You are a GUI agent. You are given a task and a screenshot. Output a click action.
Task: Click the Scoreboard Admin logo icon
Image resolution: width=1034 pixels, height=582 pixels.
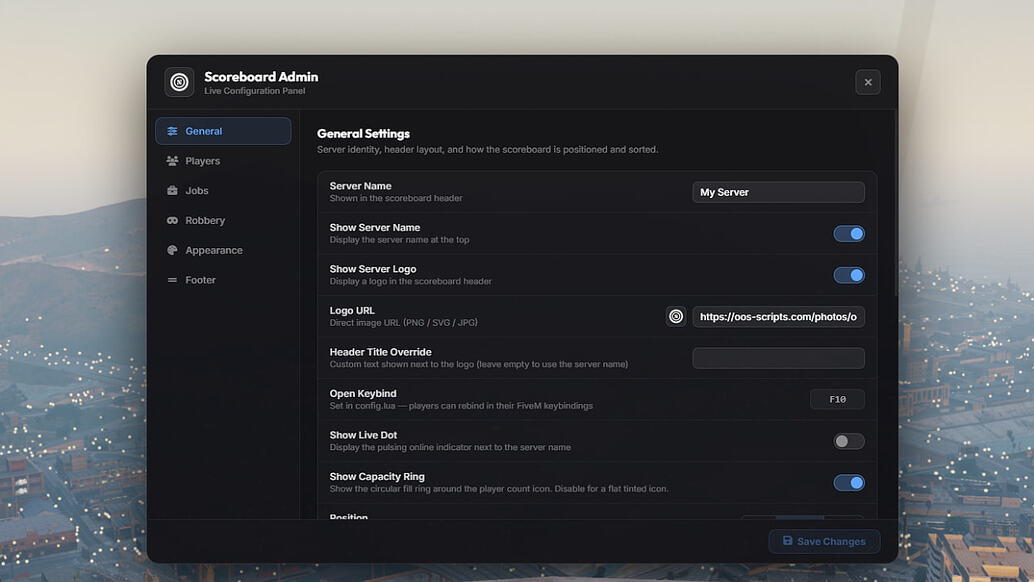(x=179, y=82)
